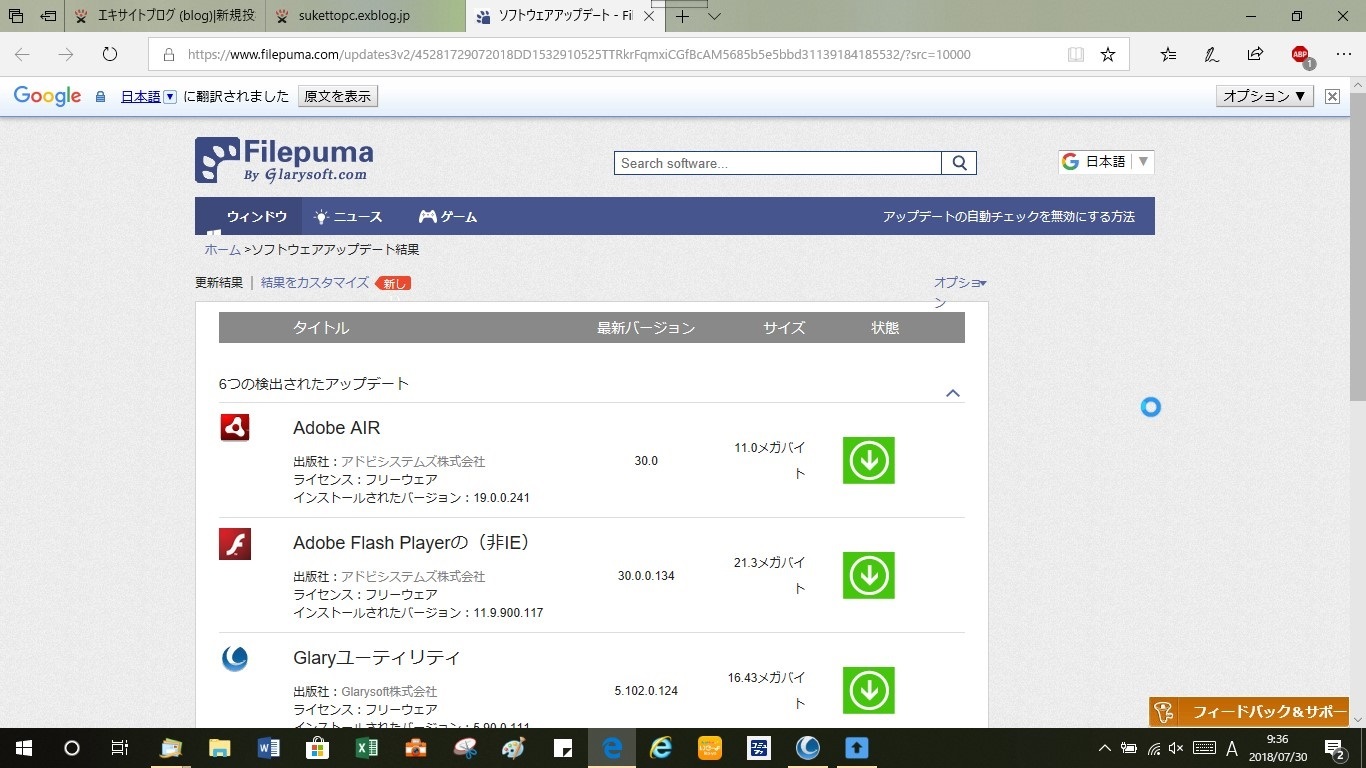The image size is (1366, 768).
Task: Open the translate オプション dropdown
Action: point(1265,96)
